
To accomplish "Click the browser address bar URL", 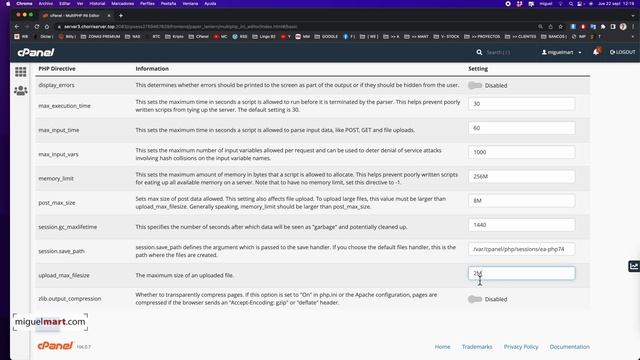I will (x=181, y=27).
